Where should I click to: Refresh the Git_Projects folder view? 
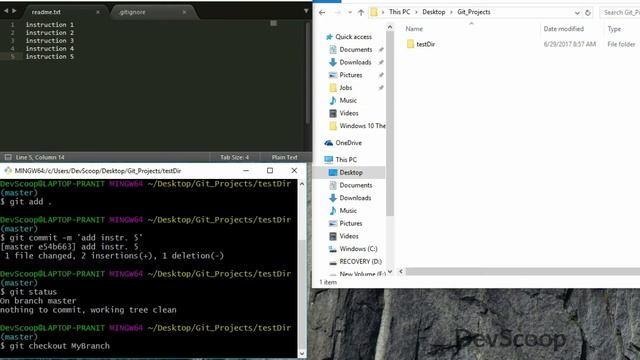tap(588, 13)
